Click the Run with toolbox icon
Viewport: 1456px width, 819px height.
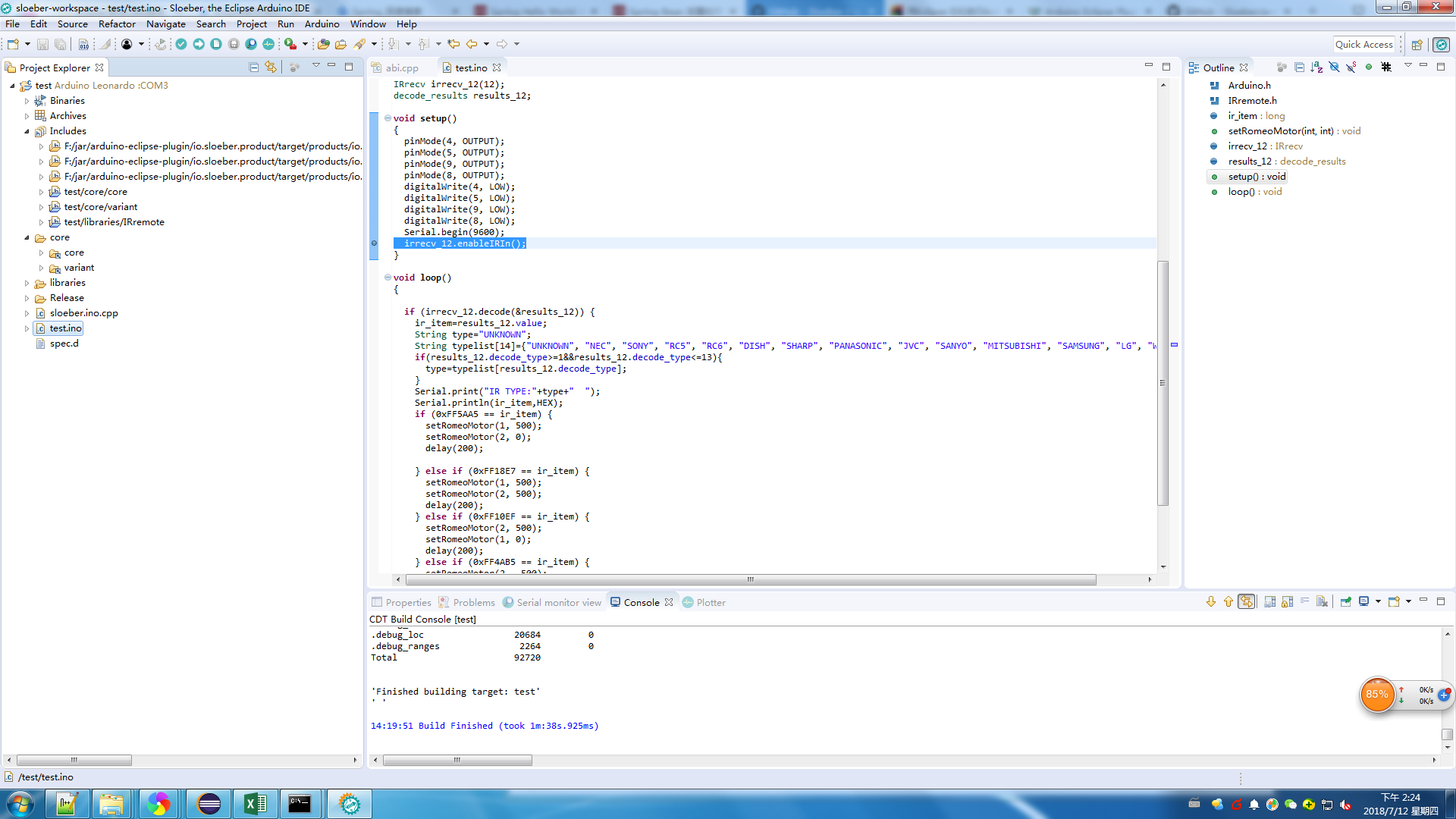point(290,44)
